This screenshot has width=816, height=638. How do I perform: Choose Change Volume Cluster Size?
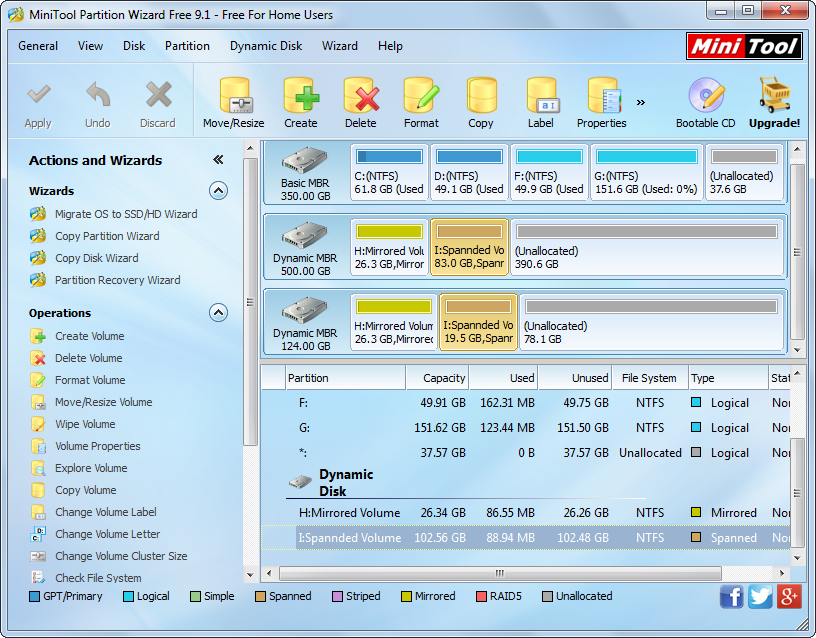pos(121,556)
